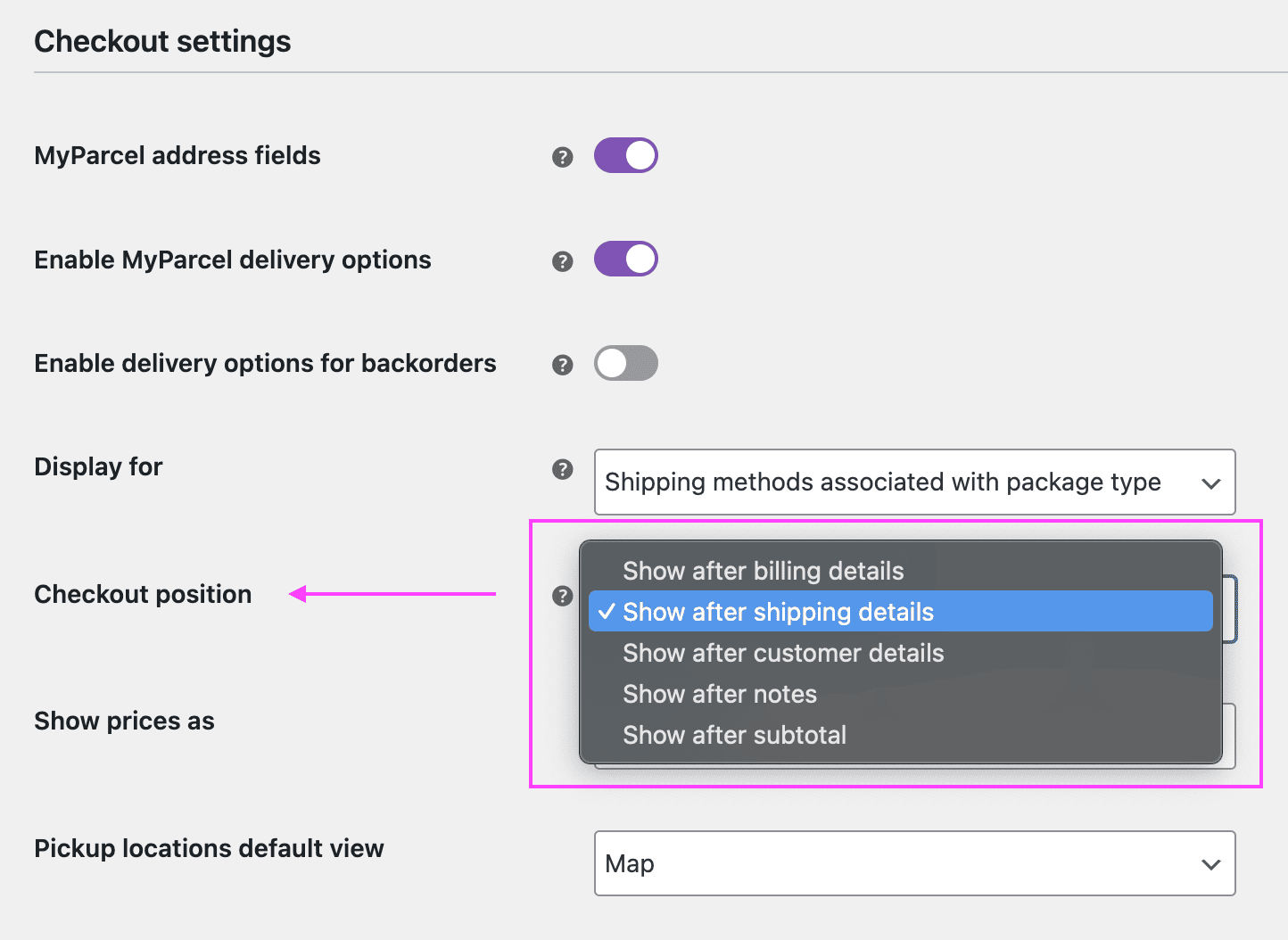Choose 'Show after shipping details' option

point(778,612)
